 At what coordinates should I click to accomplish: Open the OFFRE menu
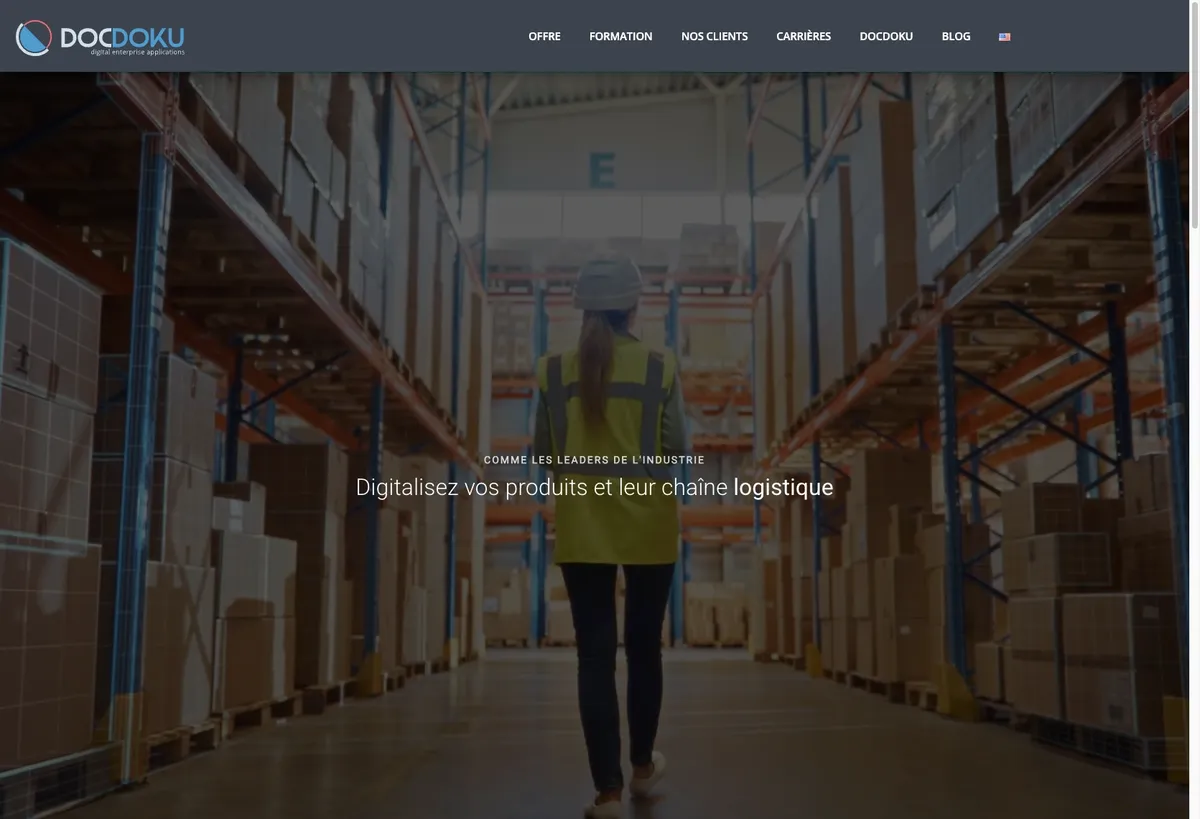coord(544,36)
